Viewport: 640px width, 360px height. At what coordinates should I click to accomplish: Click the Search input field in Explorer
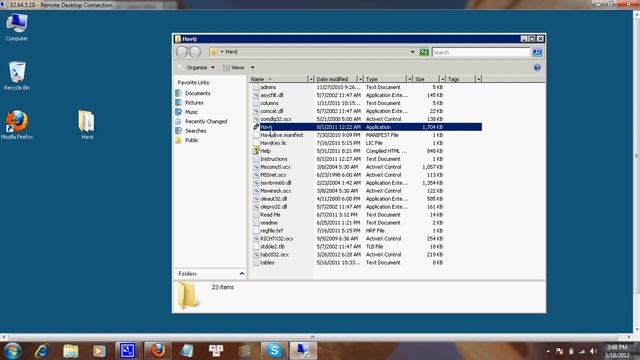click(481, 52)
